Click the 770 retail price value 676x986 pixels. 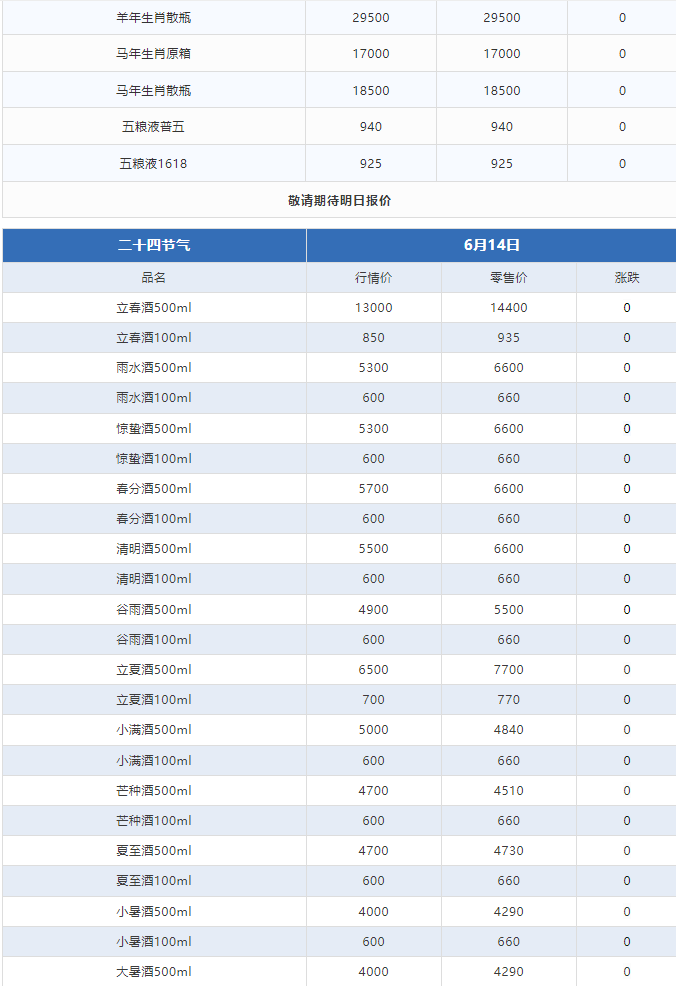pos(509,699)
